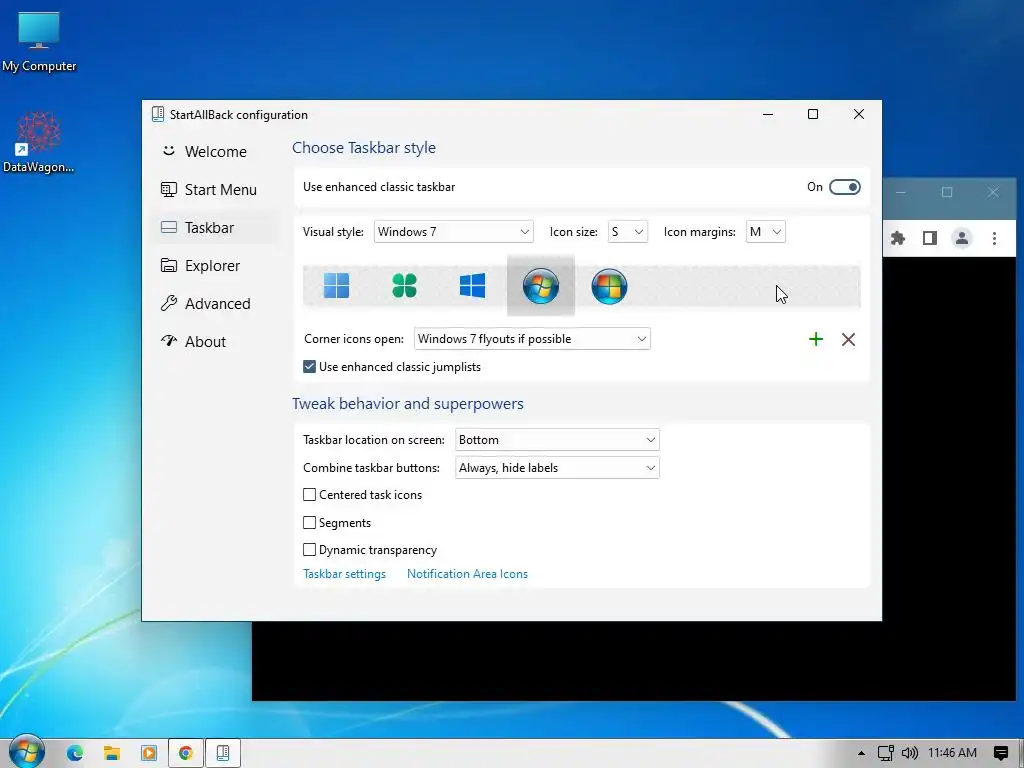Enable the Segments checkbox
The image size is (1024, 768).
(x=310, y=522)
